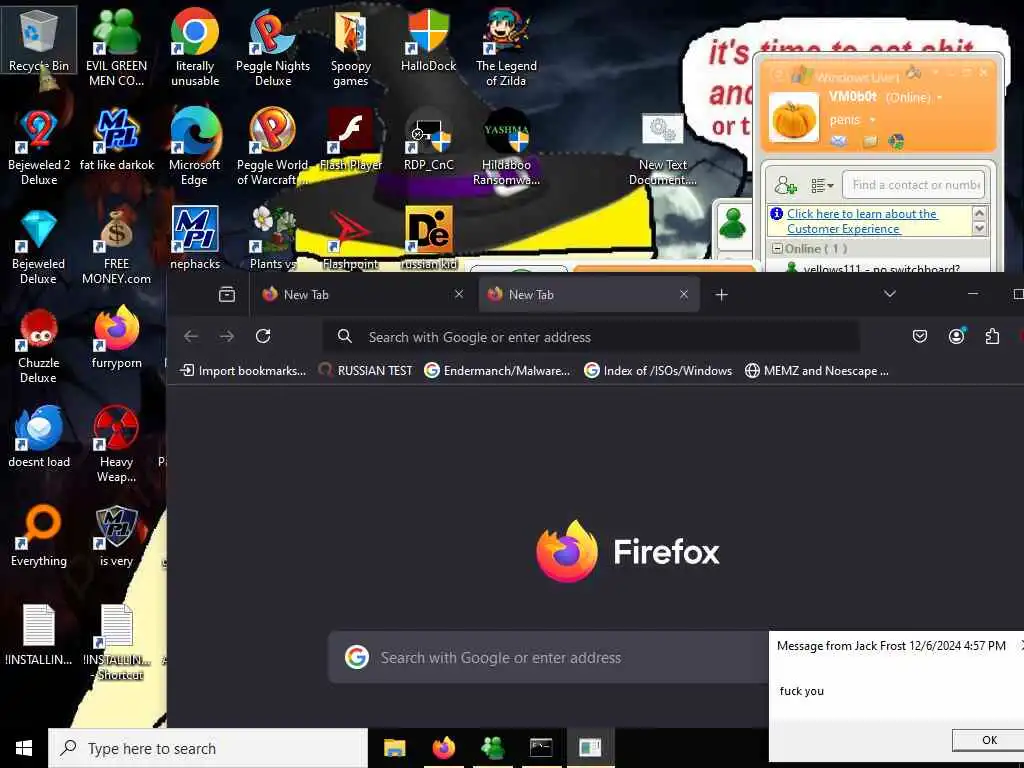Open Microsoft Edge desktop shortcut
This screenshot has height=768, width=1024.
(195, 147)
